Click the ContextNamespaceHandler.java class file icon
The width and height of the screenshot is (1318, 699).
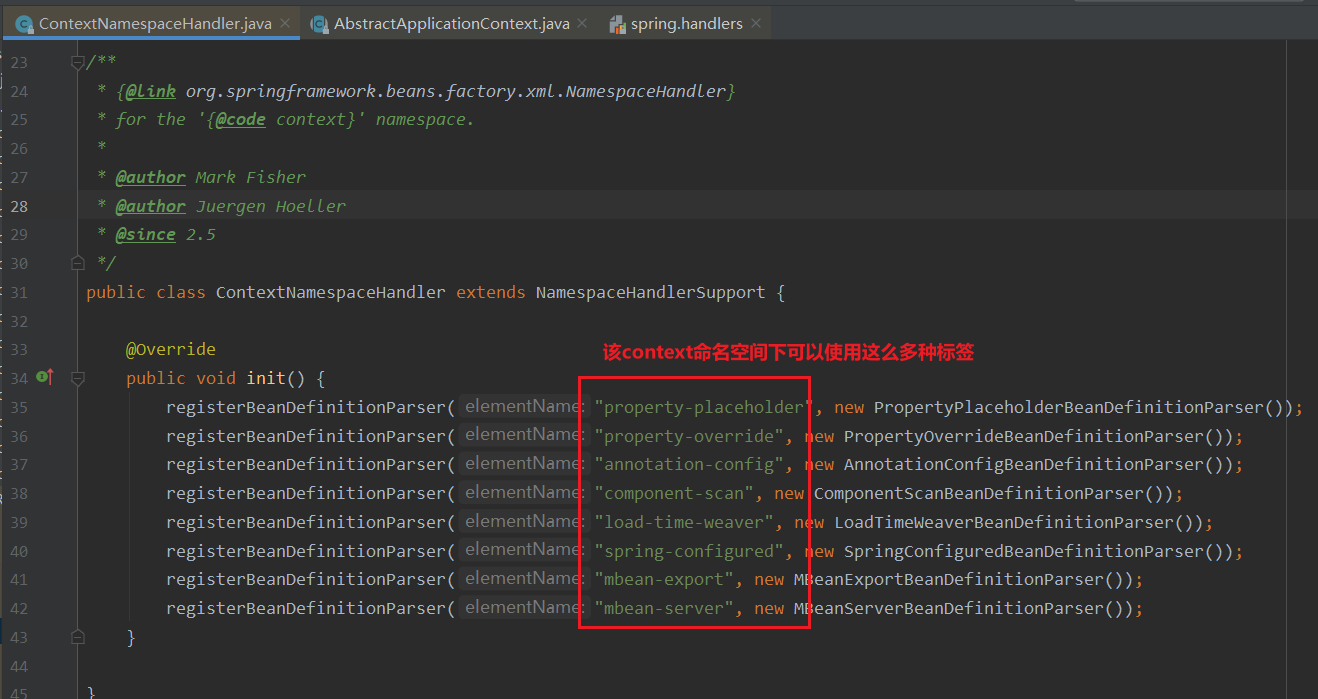point(23,24)
